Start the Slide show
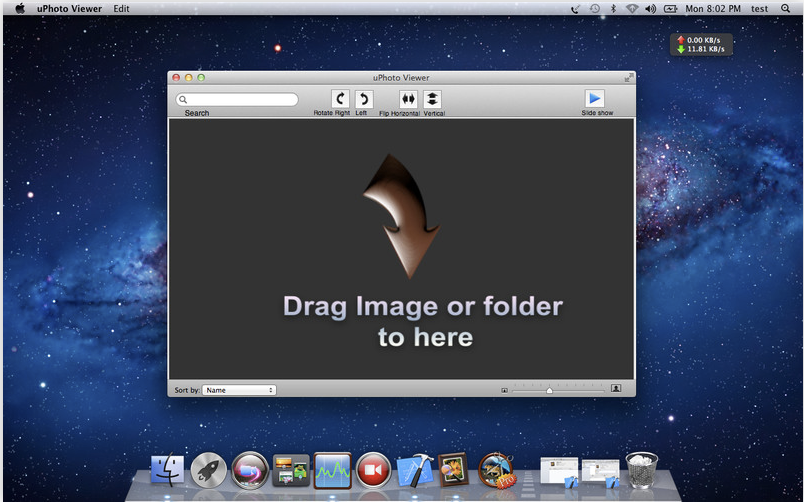This screenshot has height=502, width=804. point(594,98)
